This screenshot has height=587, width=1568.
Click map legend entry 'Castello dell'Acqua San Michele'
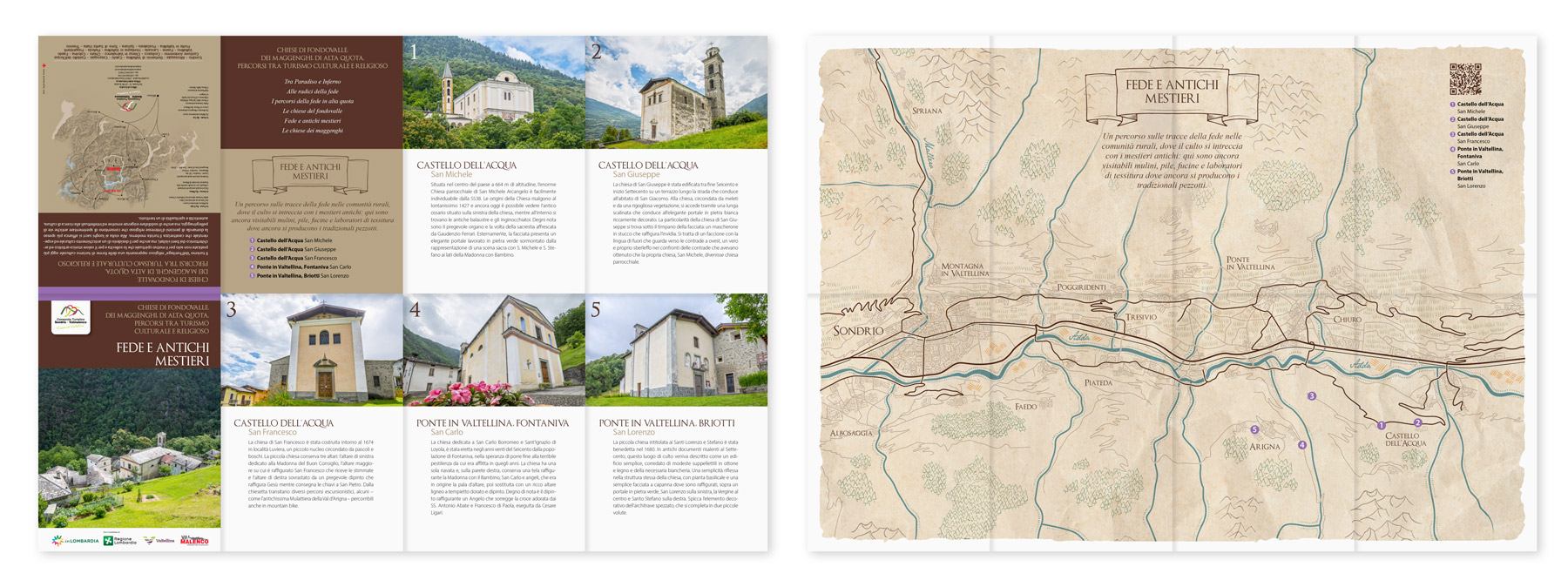(1477, 108)
